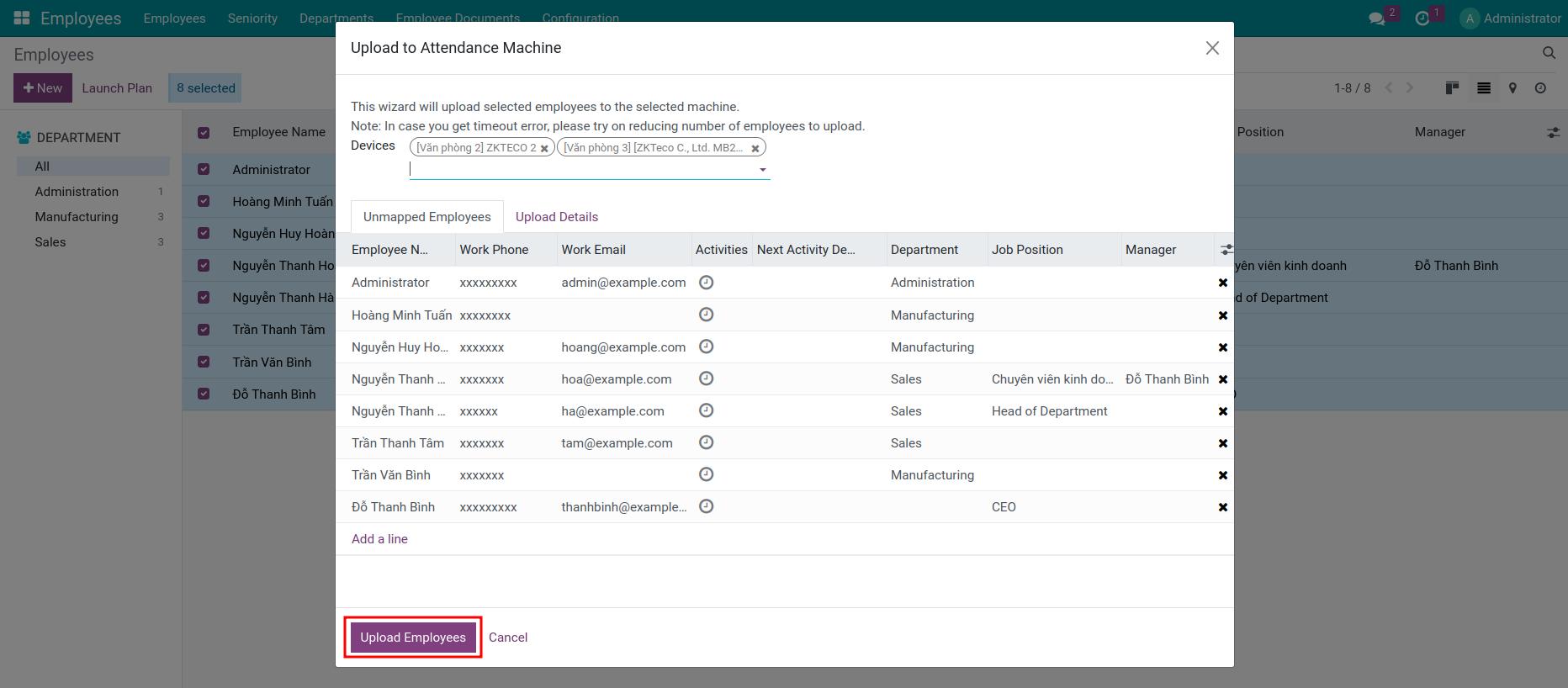Uncheck the Administrator row checkbox in list
This screenshot has width=1568, height=688.
204,169
